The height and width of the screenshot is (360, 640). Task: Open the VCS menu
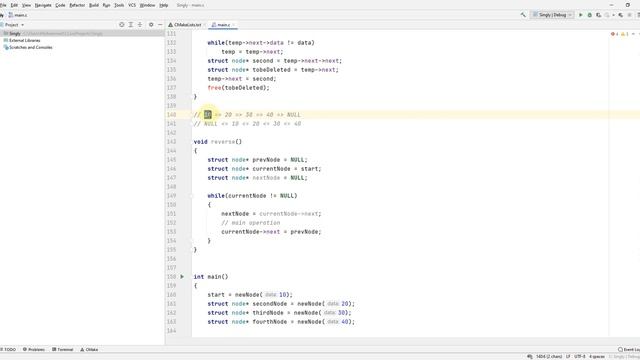point(132,5)
